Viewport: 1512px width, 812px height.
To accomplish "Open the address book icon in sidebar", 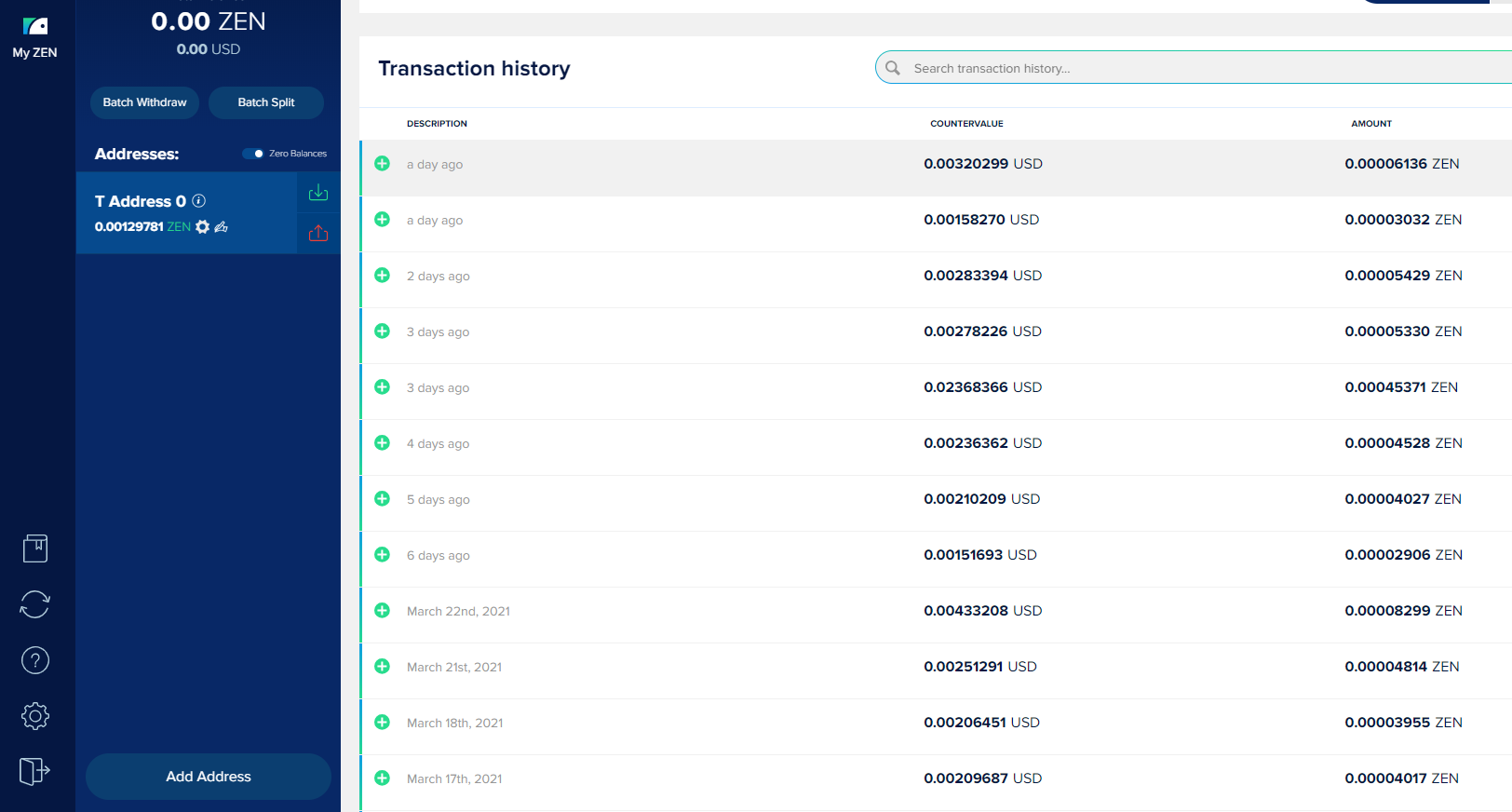I will 35,548.
